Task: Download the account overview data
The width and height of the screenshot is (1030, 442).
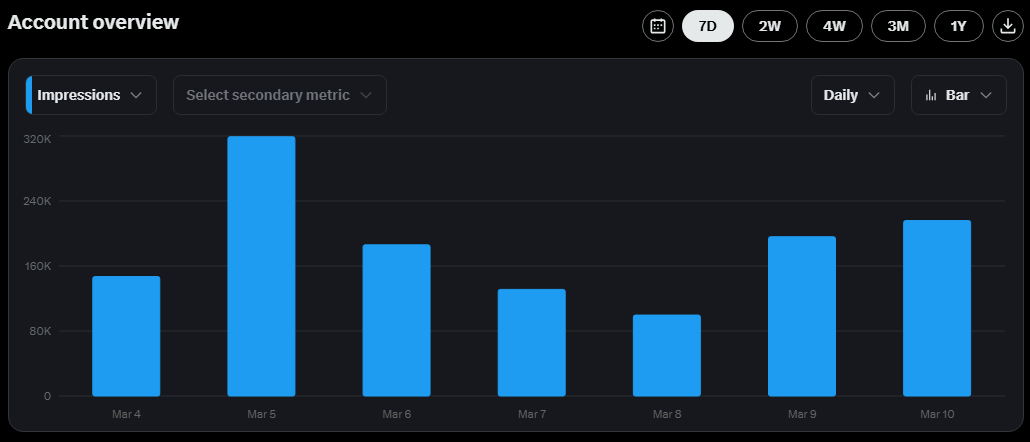Action: [1007, 26]
